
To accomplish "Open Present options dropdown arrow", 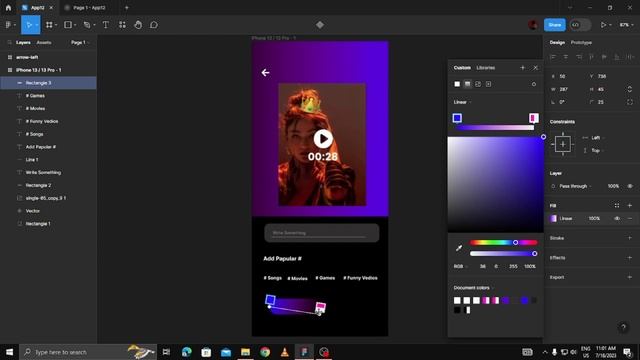I will (611, 25).
